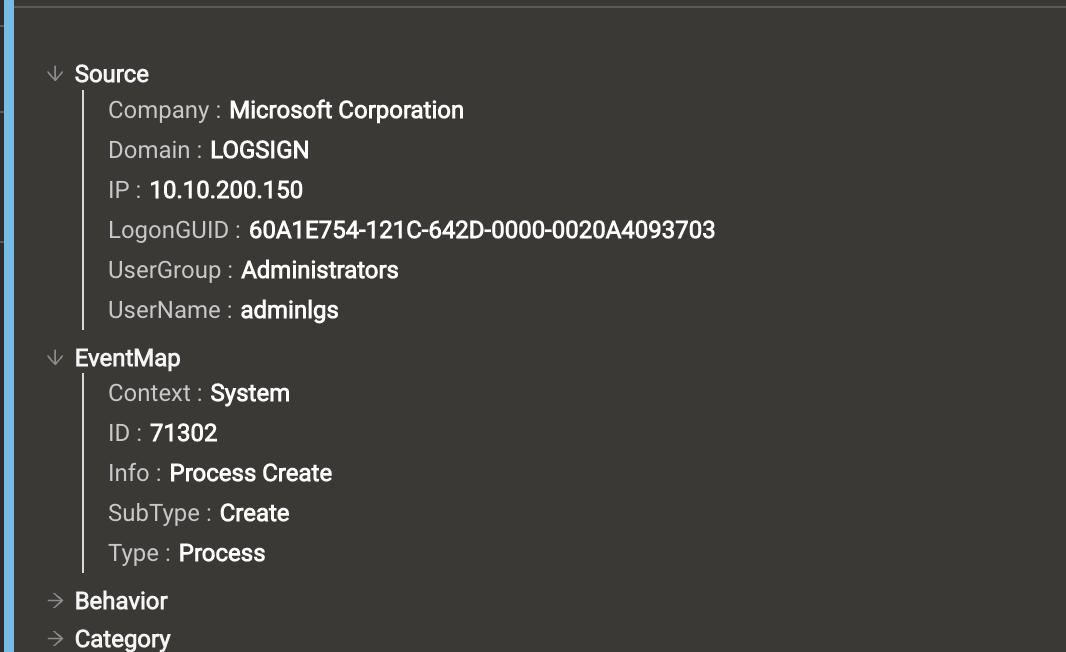Click the Info field label

pos(129,473)
